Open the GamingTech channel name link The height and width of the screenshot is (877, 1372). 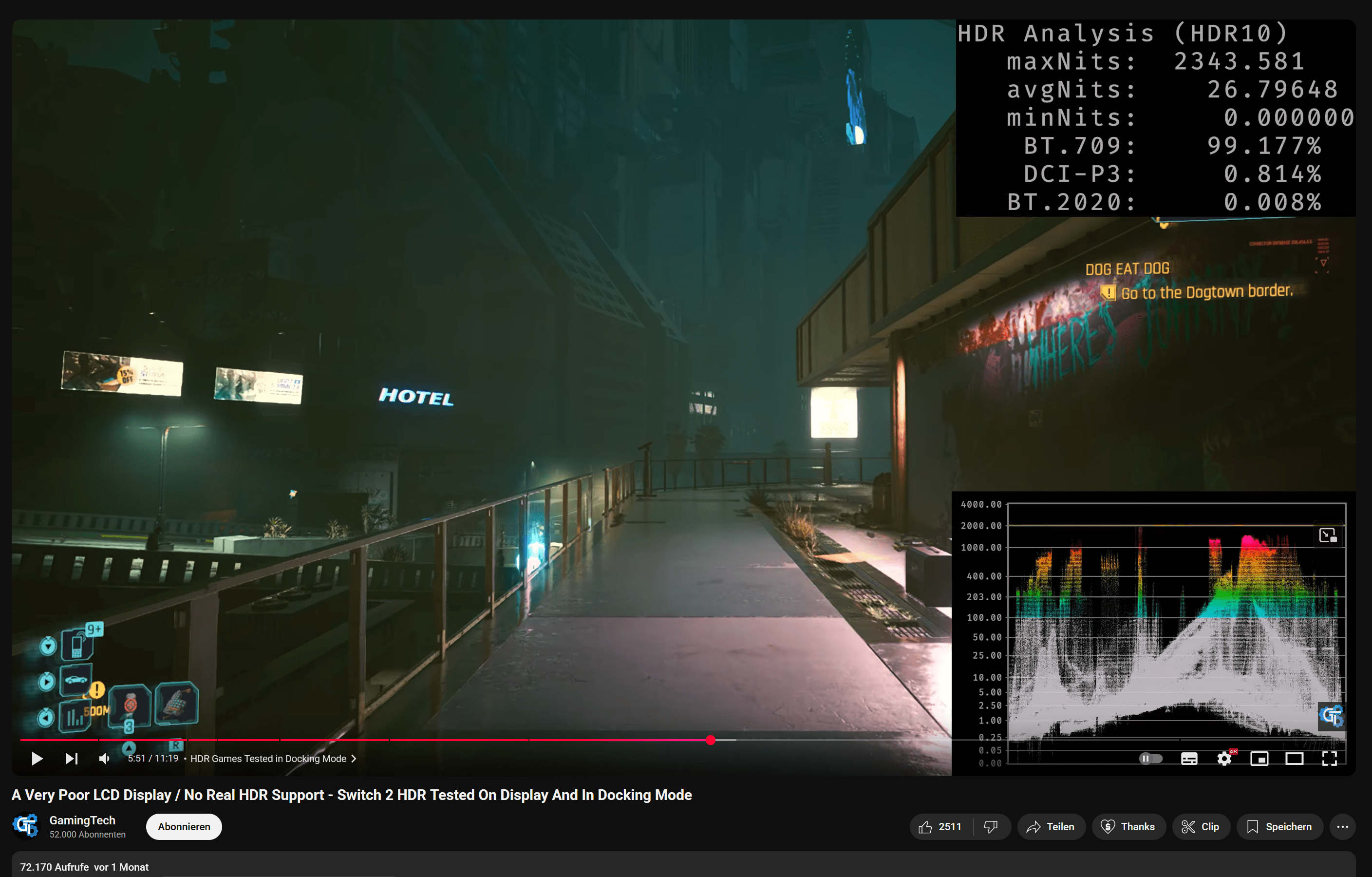pyautogui.click(x=82, y=820)
